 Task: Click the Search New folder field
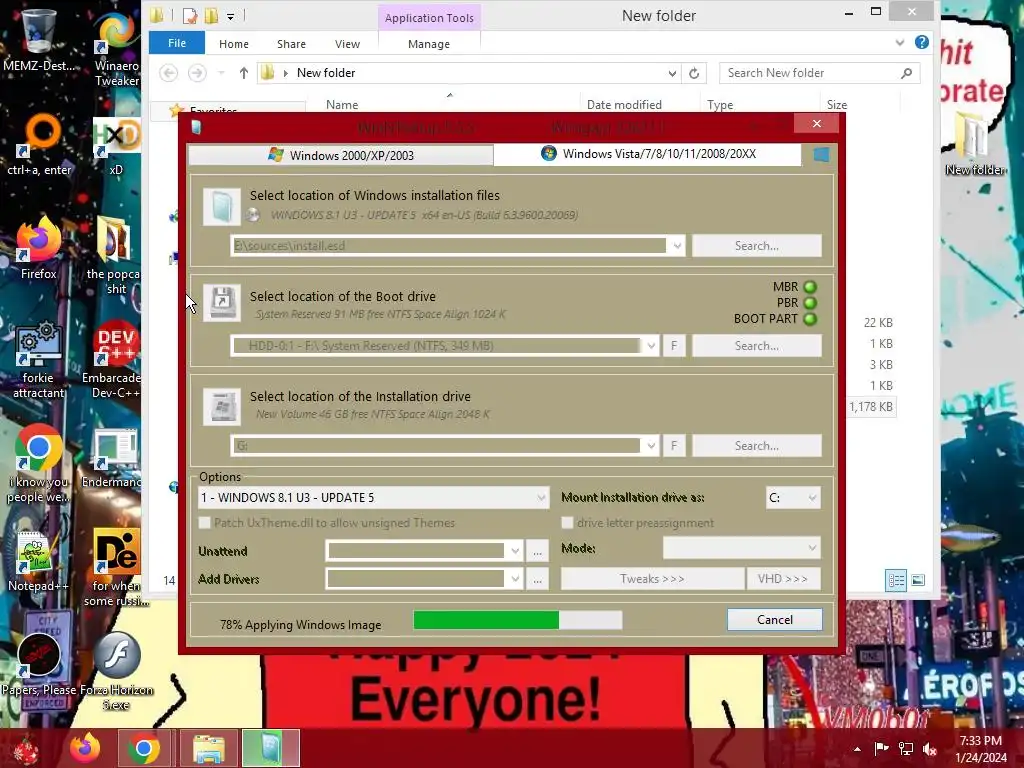click(x=820, y=73)
